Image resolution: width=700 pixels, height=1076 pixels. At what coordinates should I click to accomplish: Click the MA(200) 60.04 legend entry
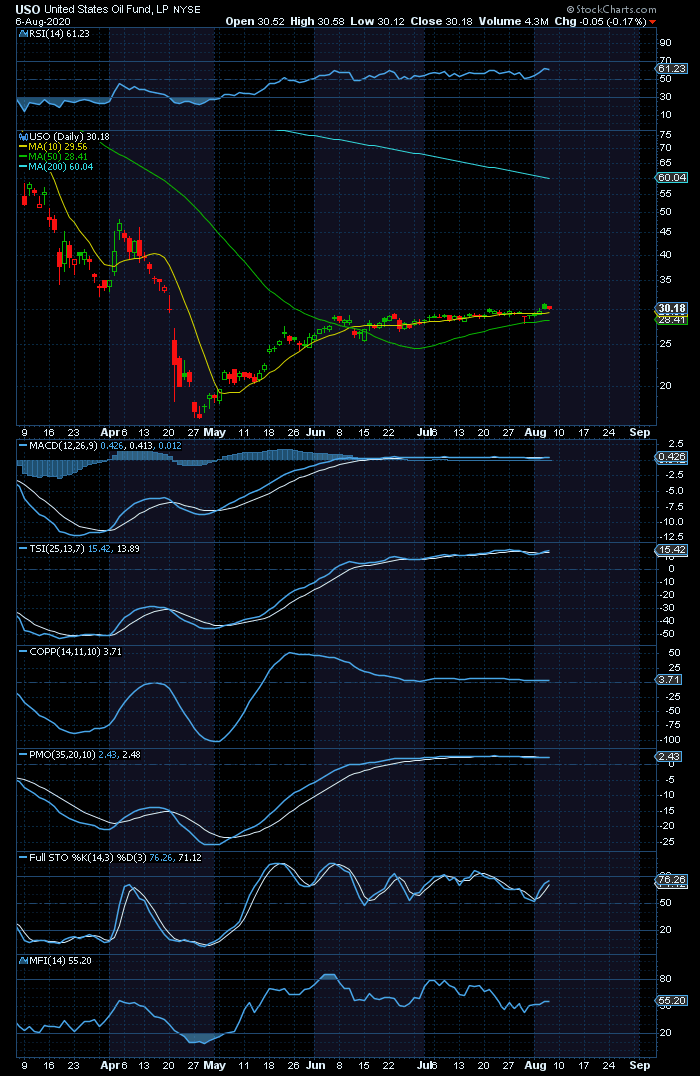[60, 167]
